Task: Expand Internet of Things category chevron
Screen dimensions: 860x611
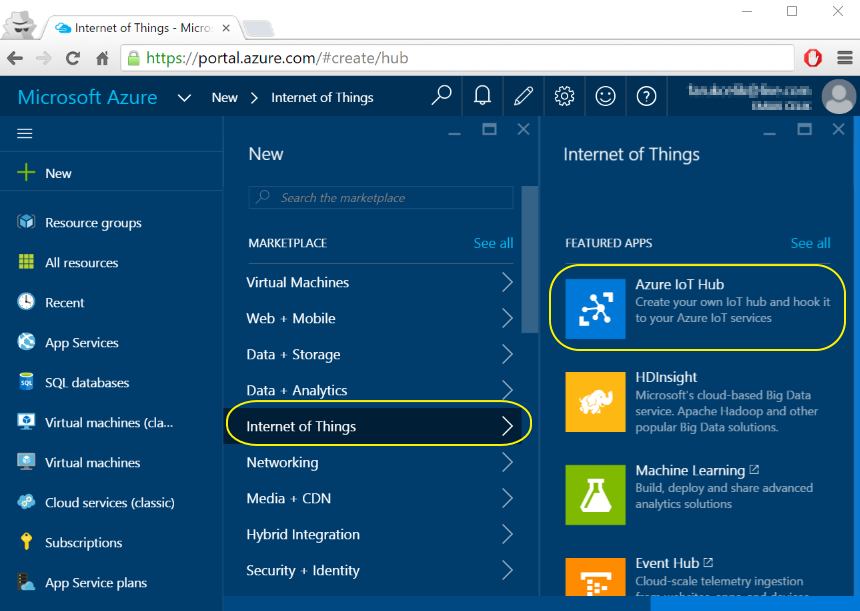Action: [x=507, y=426]
